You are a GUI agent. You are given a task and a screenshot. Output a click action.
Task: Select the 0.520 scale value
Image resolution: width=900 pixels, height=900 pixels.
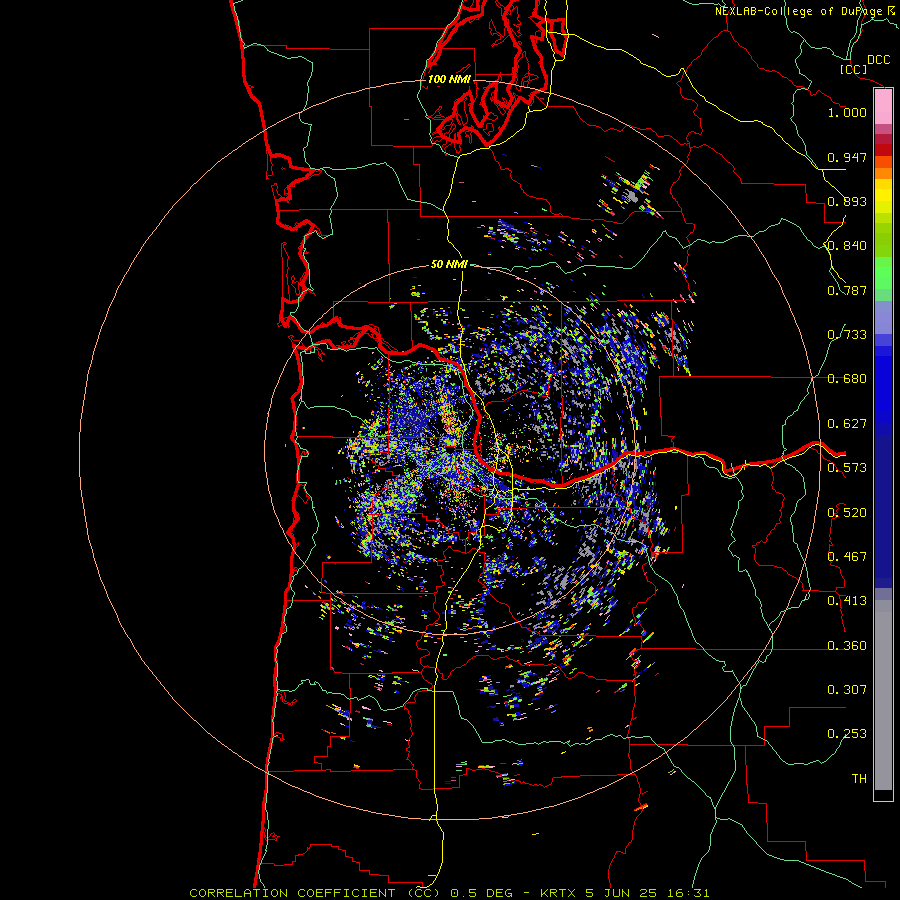click(x=847, y=513)
